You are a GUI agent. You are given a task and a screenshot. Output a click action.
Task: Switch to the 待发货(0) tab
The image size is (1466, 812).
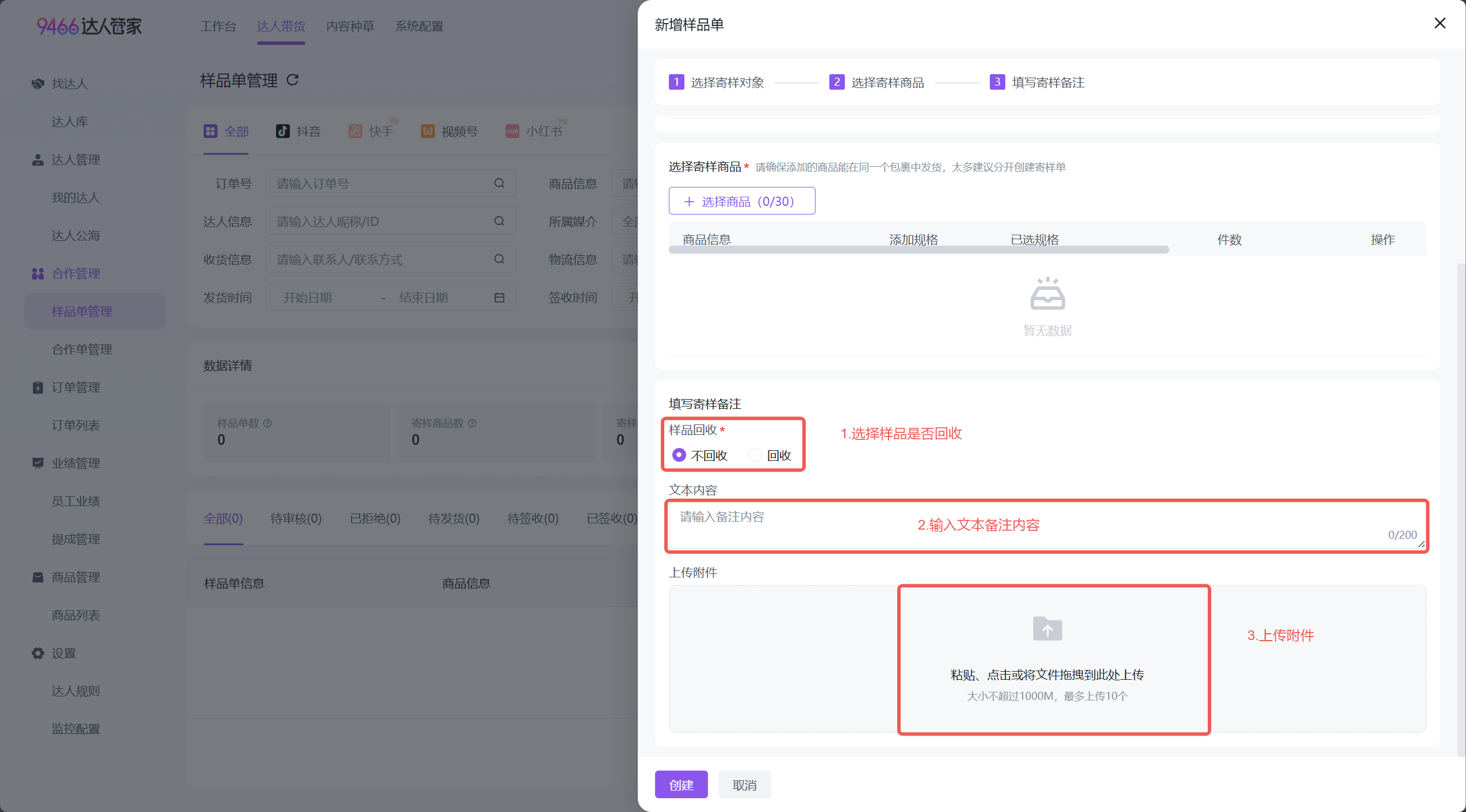454,519
